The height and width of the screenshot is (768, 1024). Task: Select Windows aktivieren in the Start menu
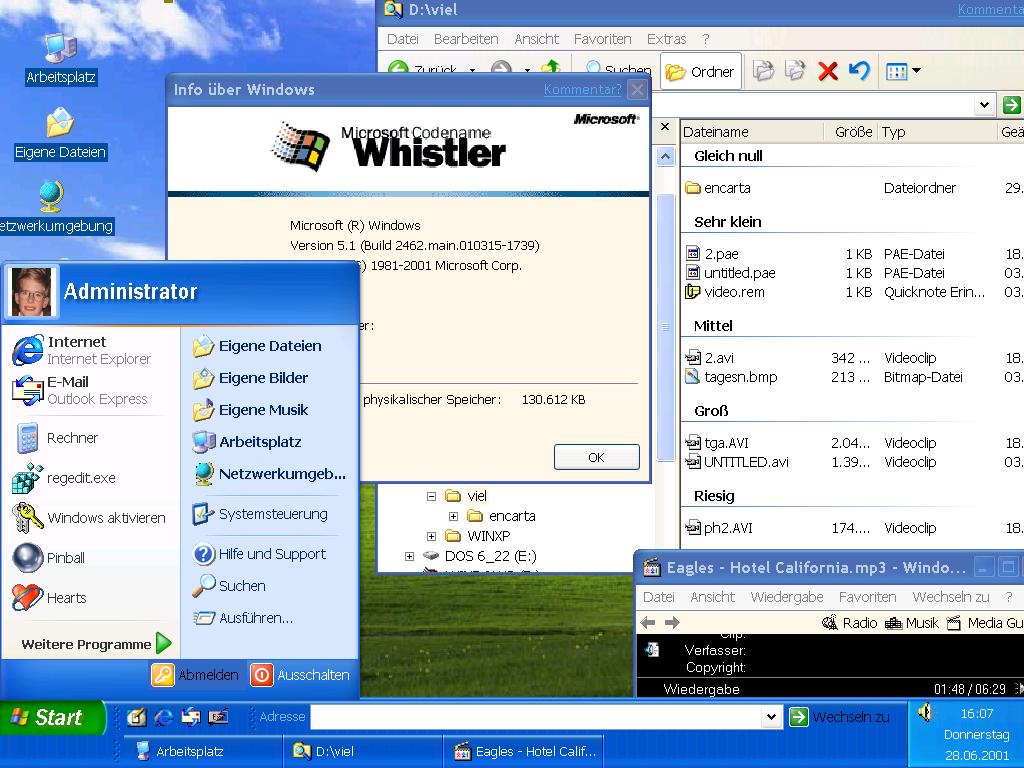tap(89, 518)
